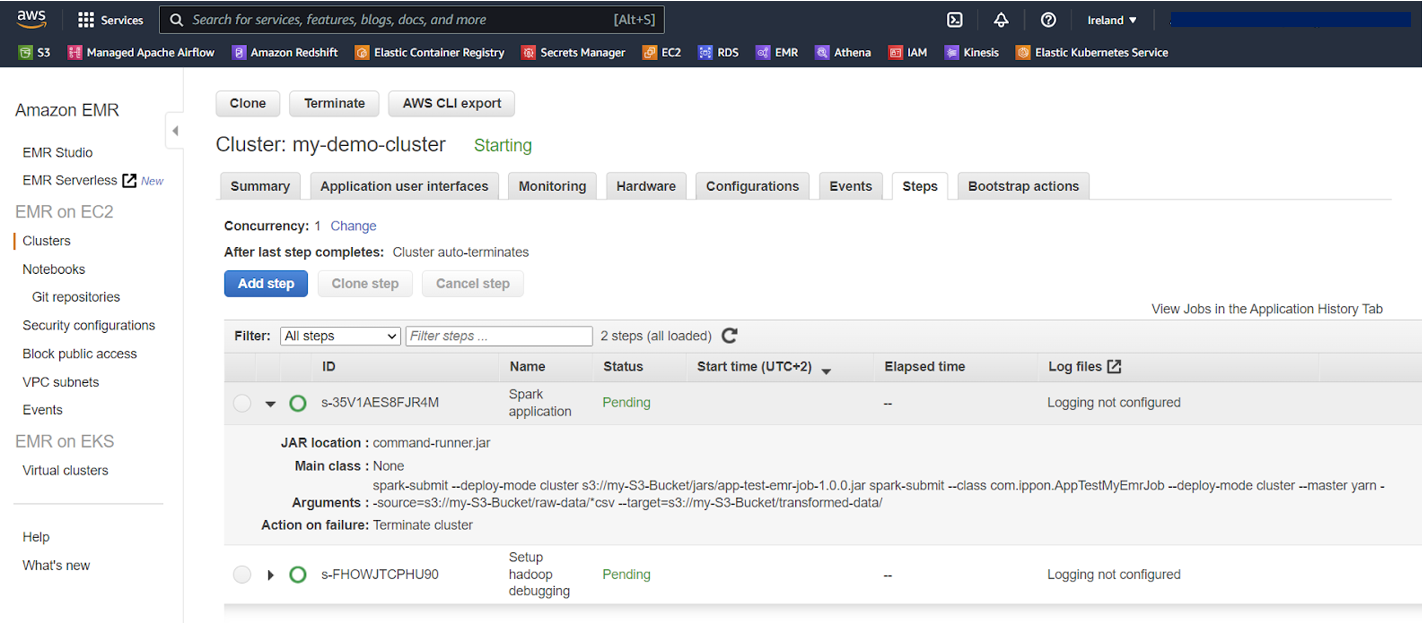Open S3 bookmark shortcut icon
This screenshot has height=623, width=1422.
tap(26, 53)
